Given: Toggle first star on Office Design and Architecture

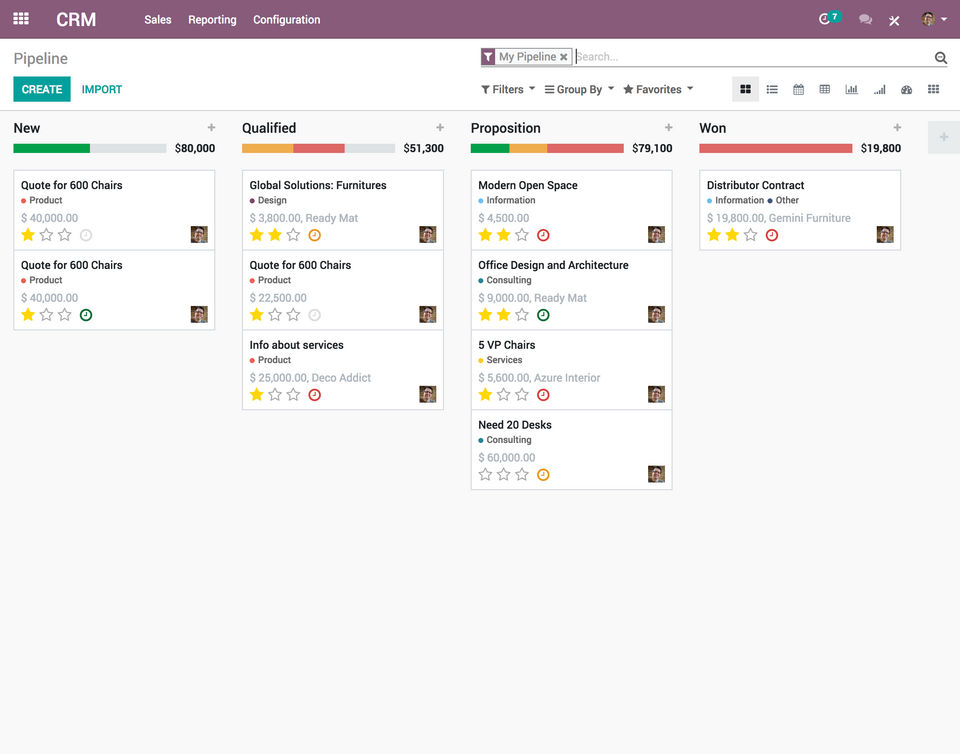Looking at the screenshot, I should [486, 315].
